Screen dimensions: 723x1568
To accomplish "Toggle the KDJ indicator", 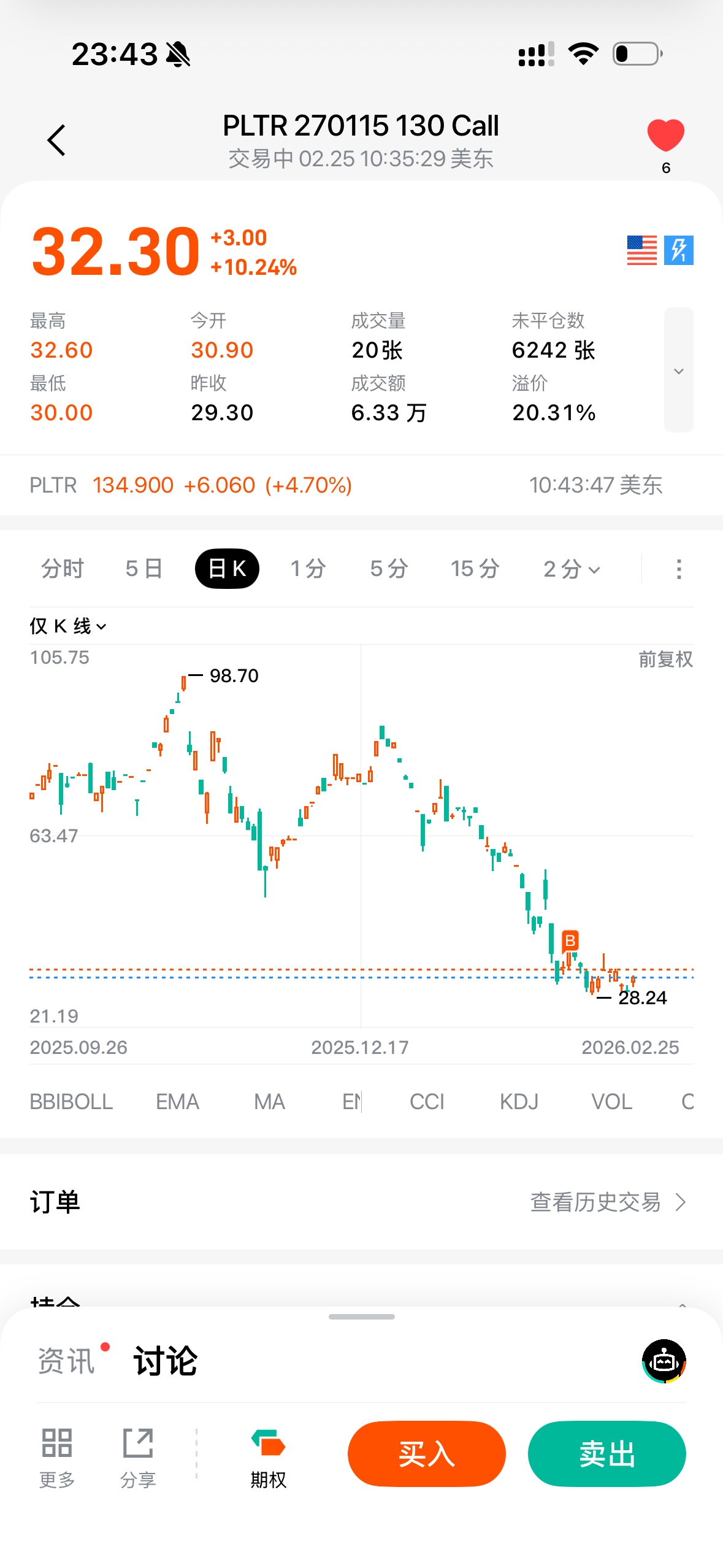I will point(519,1102).
